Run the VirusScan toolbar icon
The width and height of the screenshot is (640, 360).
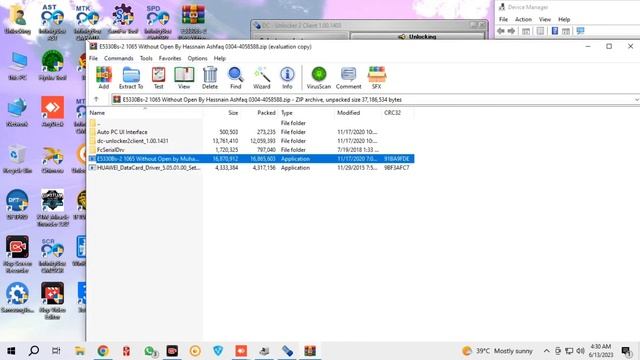(319, 78)
